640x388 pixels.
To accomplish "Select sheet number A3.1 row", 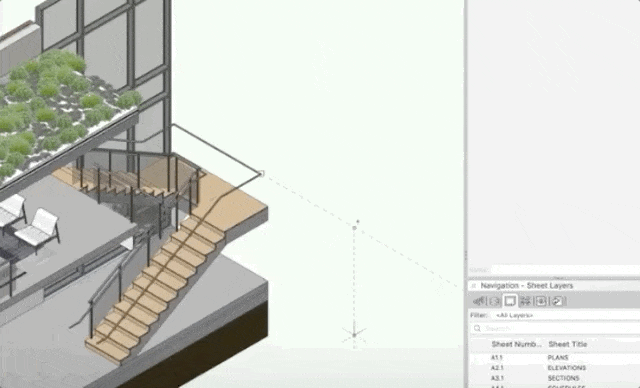I will click(x=555, y=378).
